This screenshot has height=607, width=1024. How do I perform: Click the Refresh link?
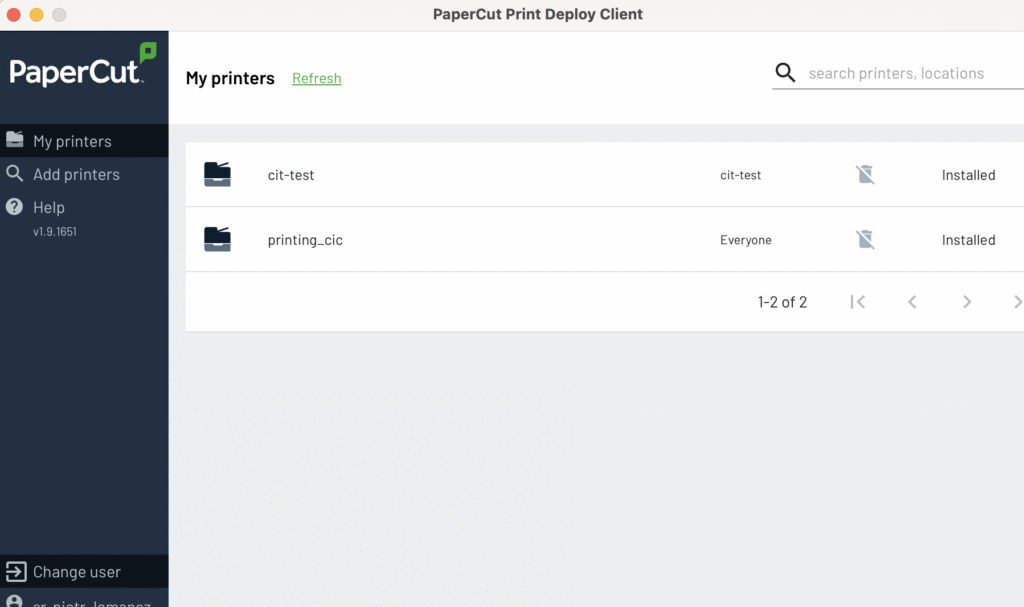click(x=316, y=78)
